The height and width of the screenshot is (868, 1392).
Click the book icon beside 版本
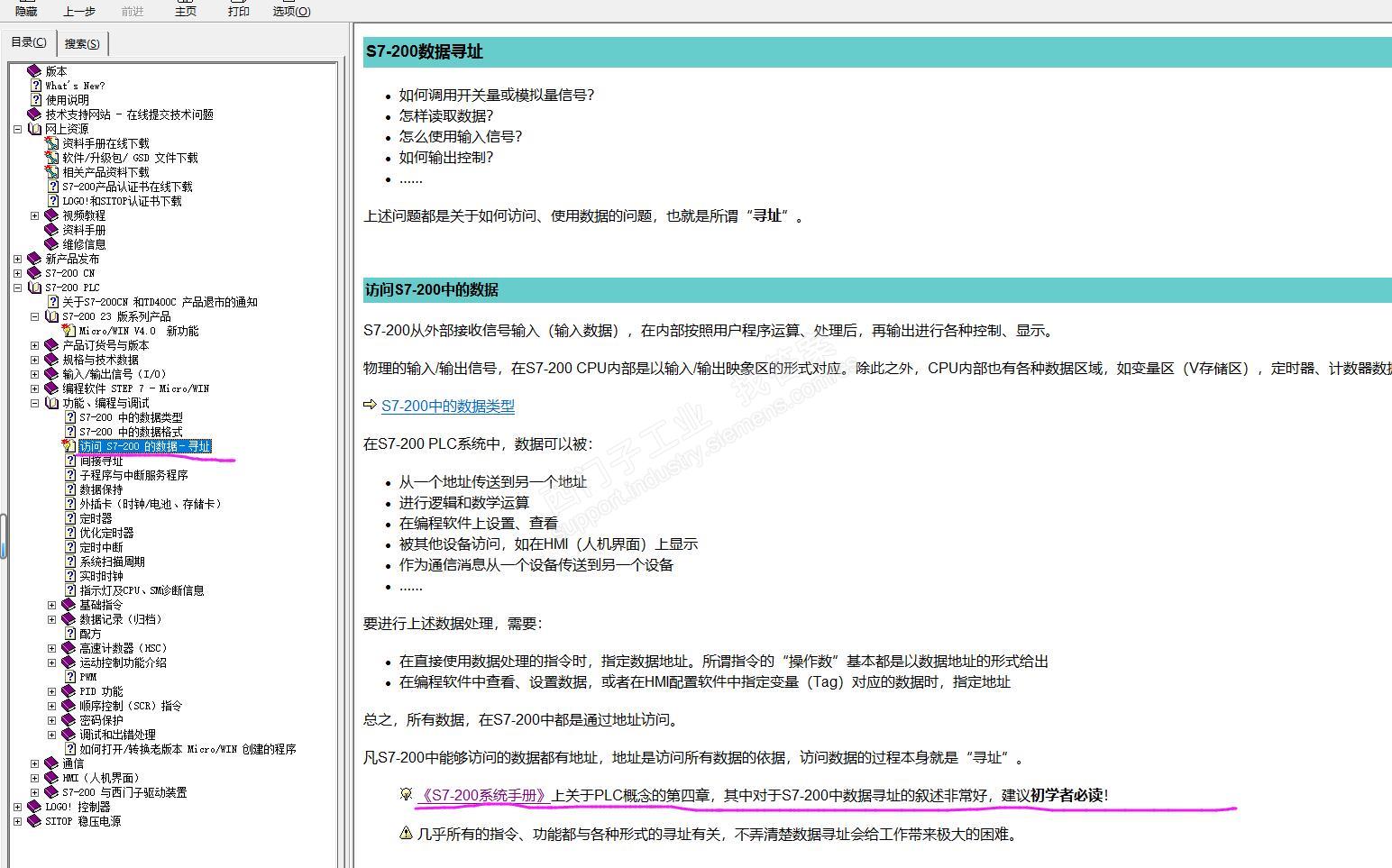pos(34,71)
